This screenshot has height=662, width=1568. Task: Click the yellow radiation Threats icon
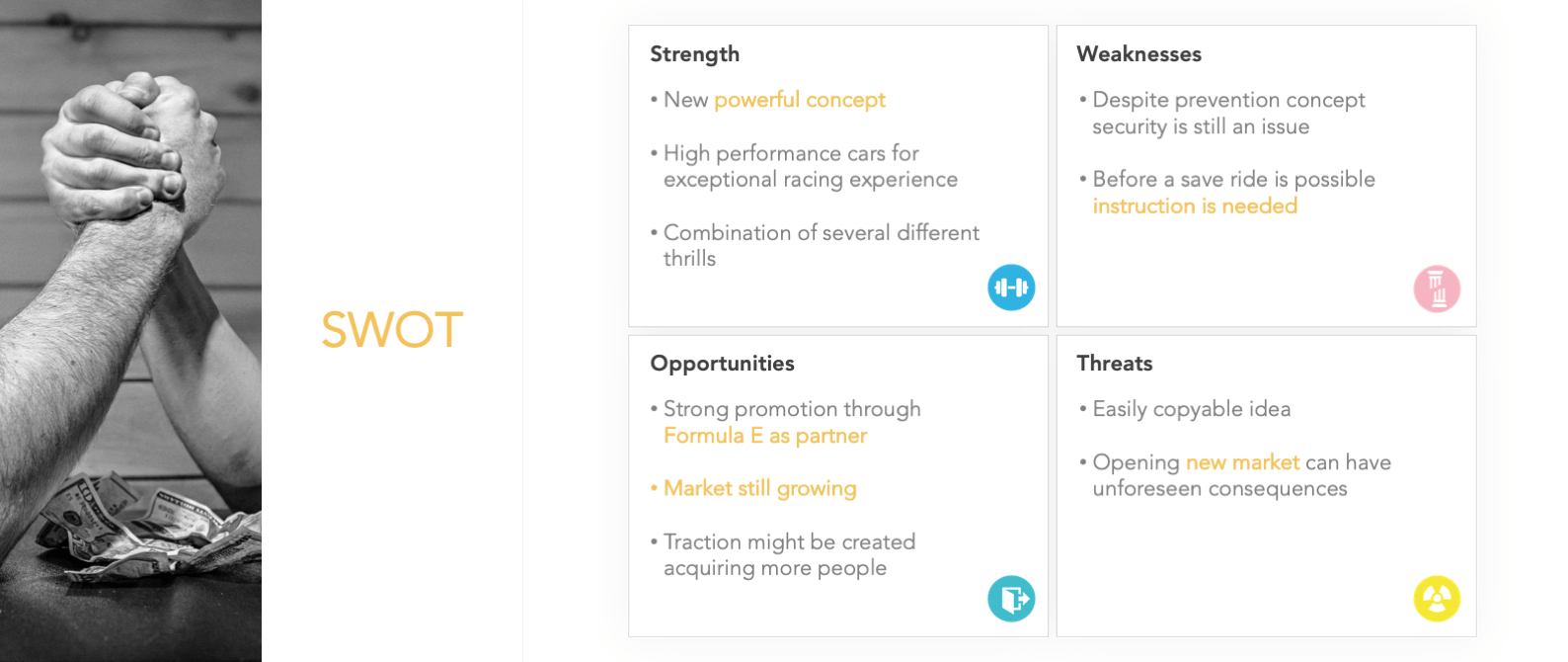1437,599
